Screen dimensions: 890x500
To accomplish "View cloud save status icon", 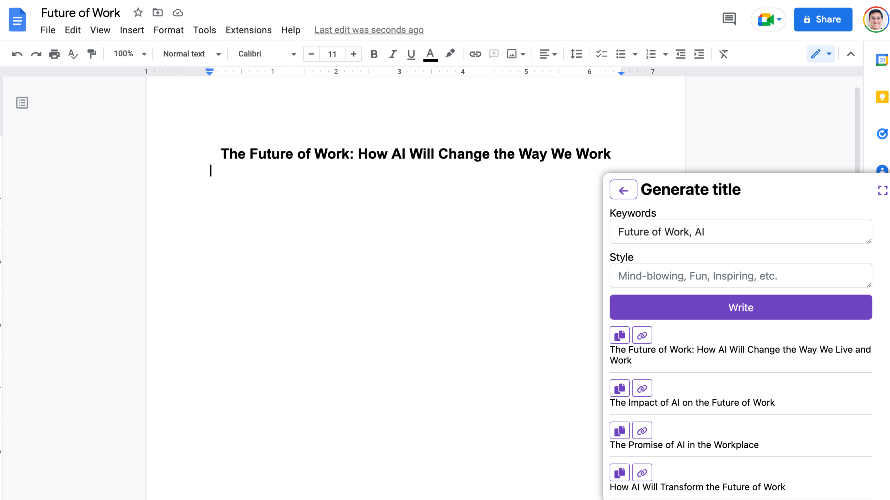I will click(178, 12).
